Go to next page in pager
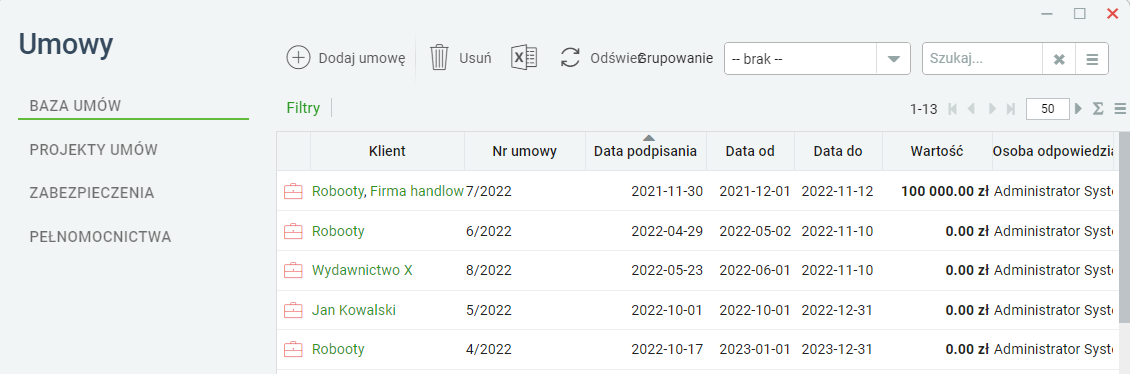Screen dimensions: 1130x374 [x=992, y=109]
